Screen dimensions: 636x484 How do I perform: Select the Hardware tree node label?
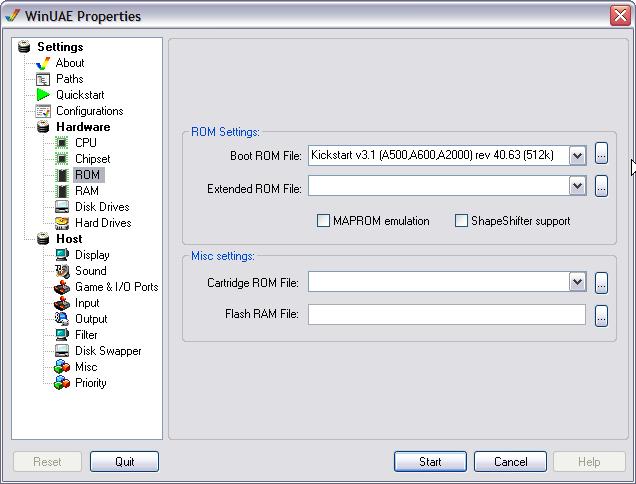pos(83,127)
